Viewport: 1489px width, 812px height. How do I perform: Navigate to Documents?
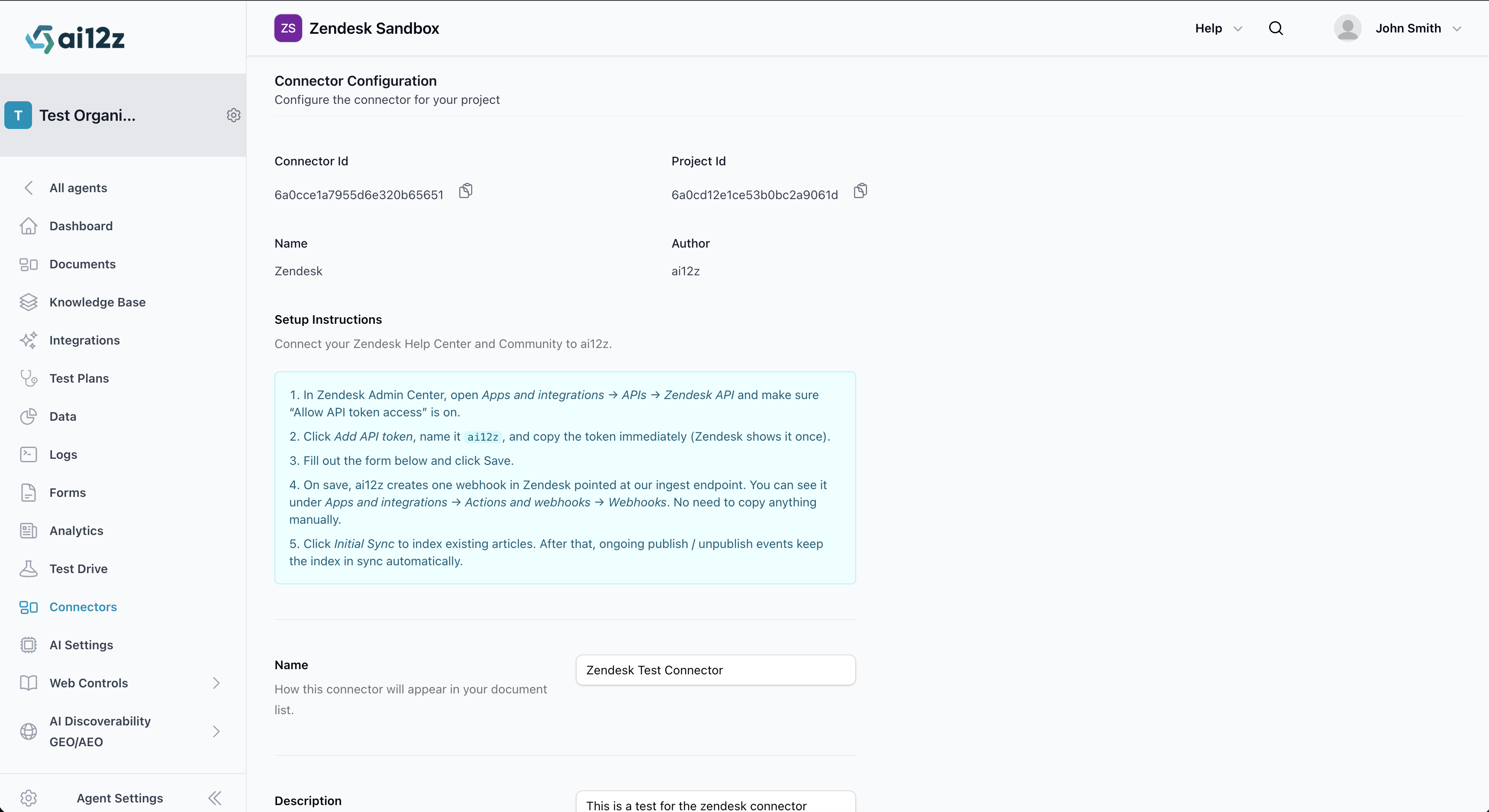pyautogui.click(x=83, y=264)
